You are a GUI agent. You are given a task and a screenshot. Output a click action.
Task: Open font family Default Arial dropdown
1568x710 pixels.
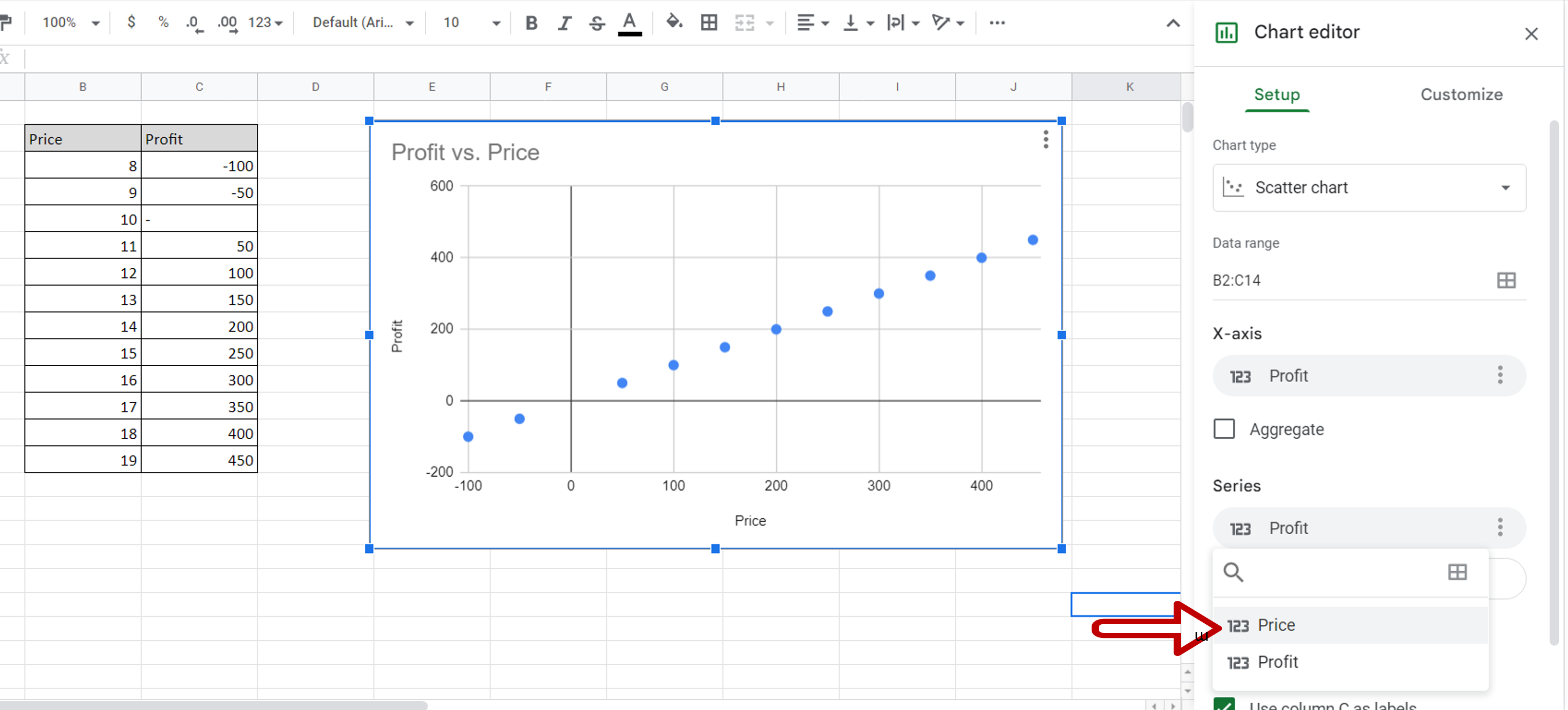tap(363, 22)
